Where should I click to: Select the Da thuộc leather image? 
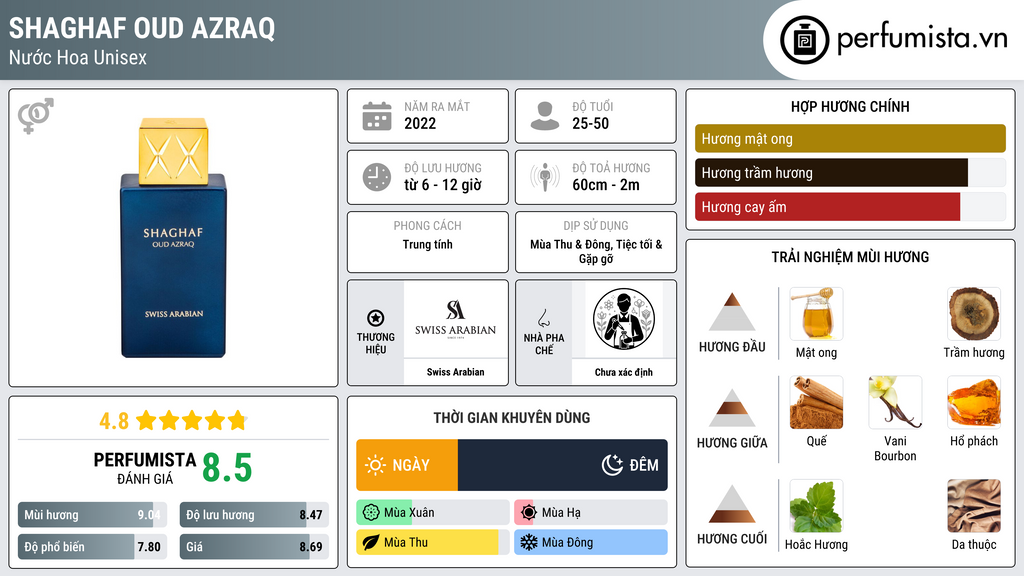974,506
